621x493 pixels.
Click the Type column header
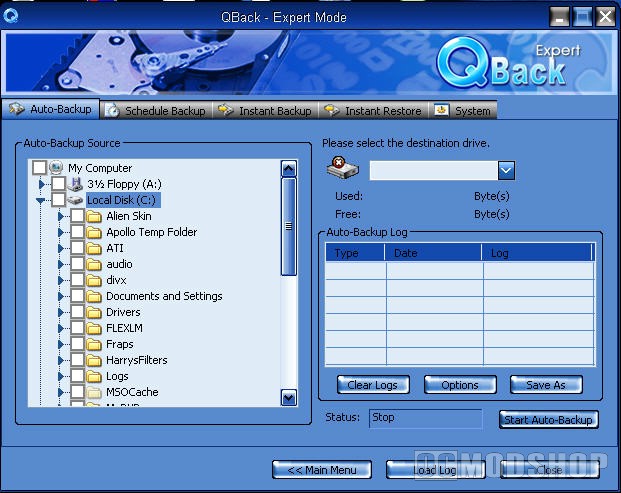[x=355, y=253]
